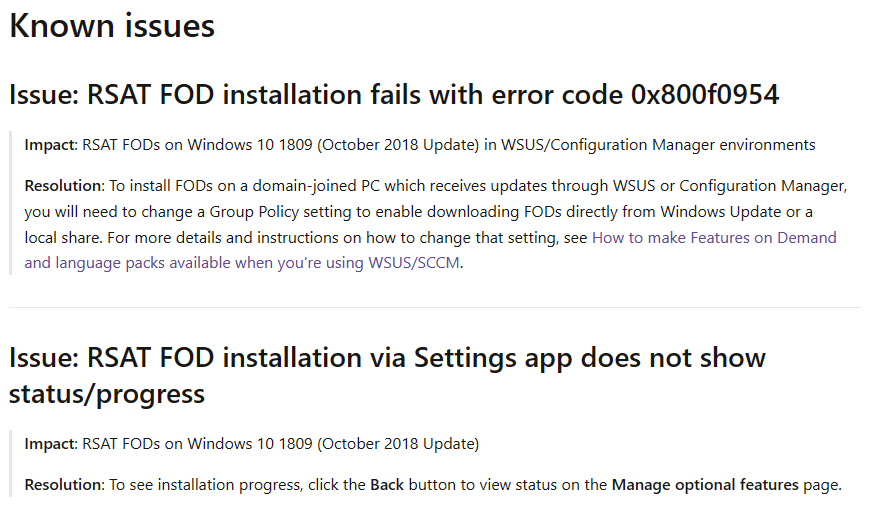
Task: Click 'Resolution' label before 'To see installation progress'
Action: click(64, 485)
